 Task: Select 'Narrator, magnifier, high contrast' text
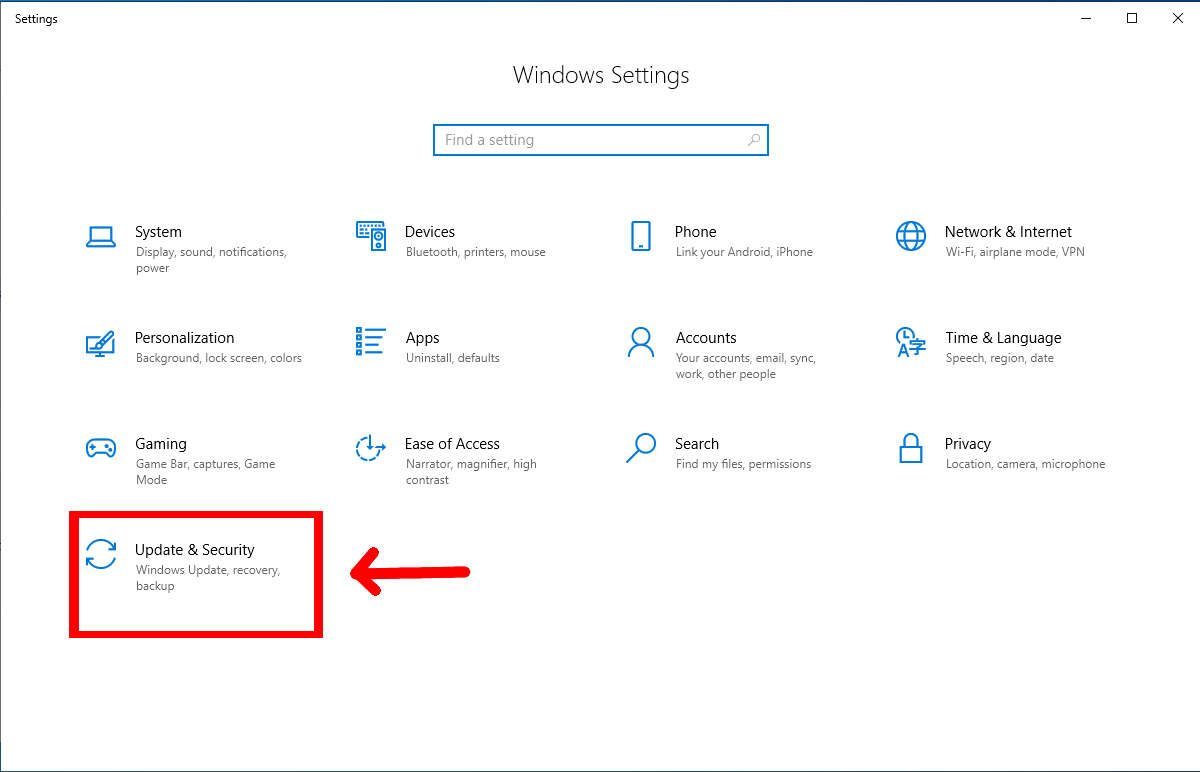[471, 472]
